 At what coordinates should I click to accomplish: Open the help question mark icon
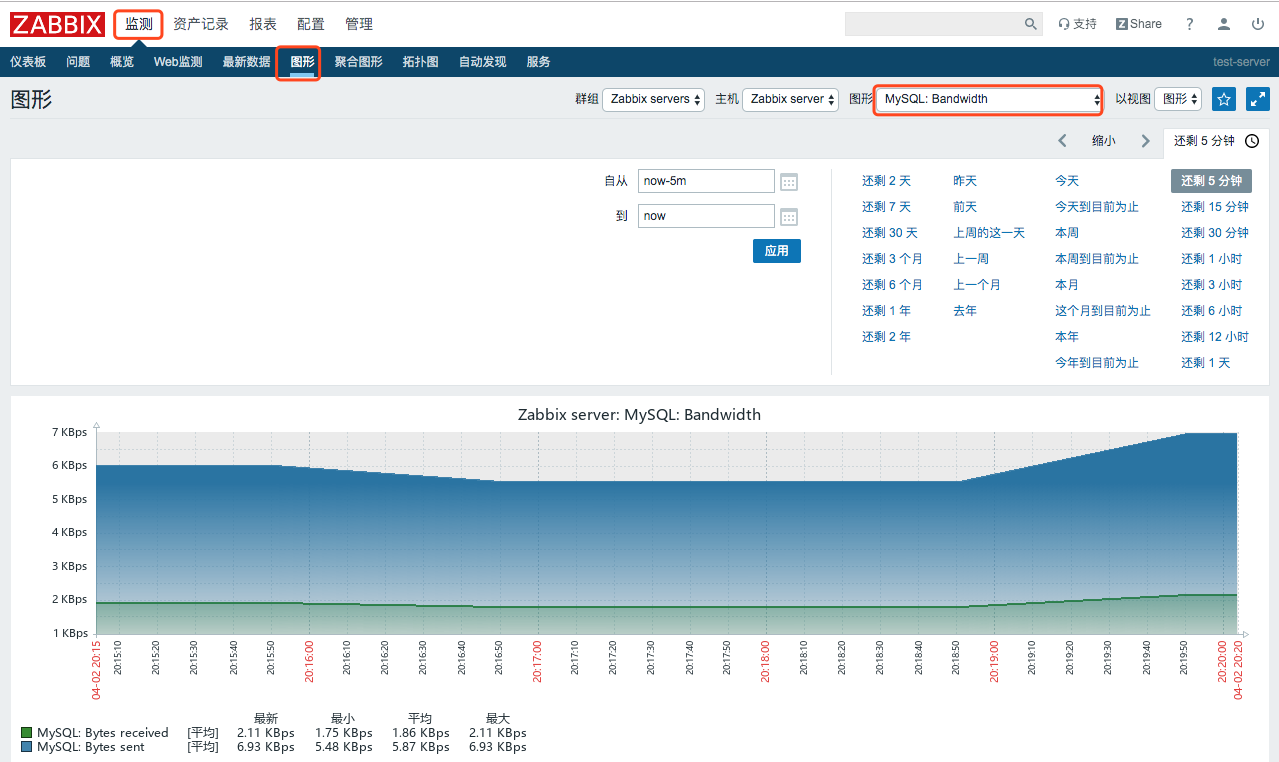1189,24
